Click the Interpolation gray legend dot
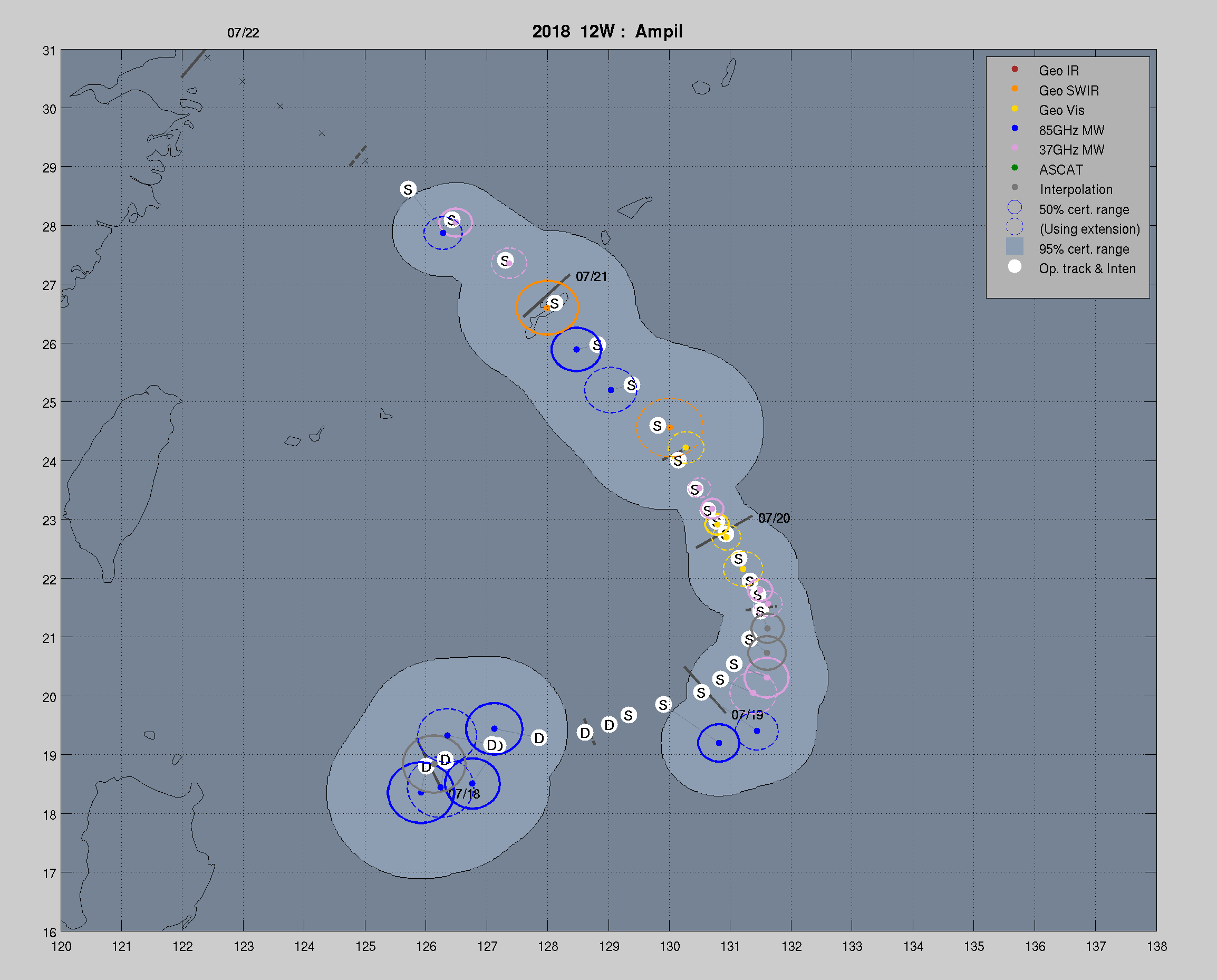This screenshot has height=980, width=1217. click(x=1015, y=187)
